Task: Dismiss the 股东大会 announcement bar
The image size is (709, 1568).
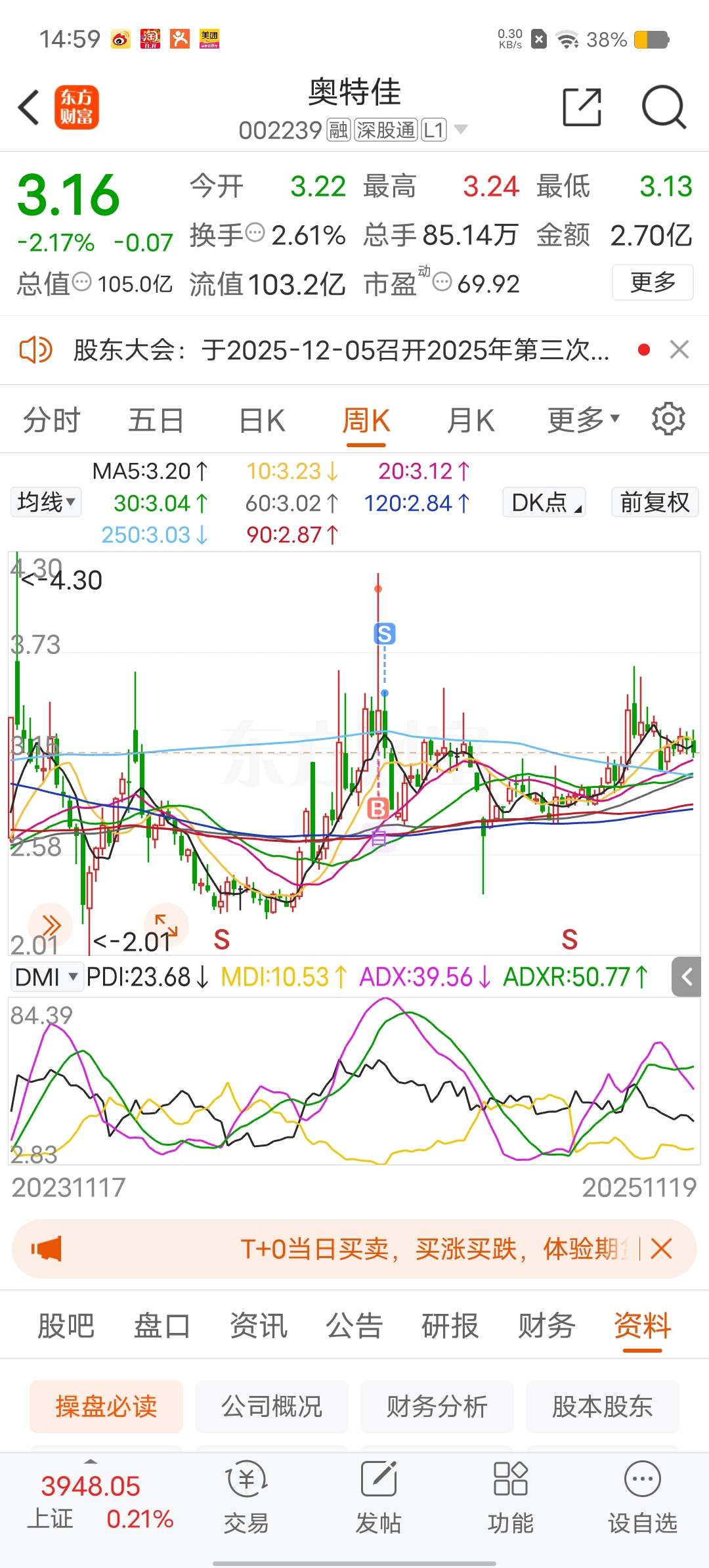Action: (x=679, y=350)
